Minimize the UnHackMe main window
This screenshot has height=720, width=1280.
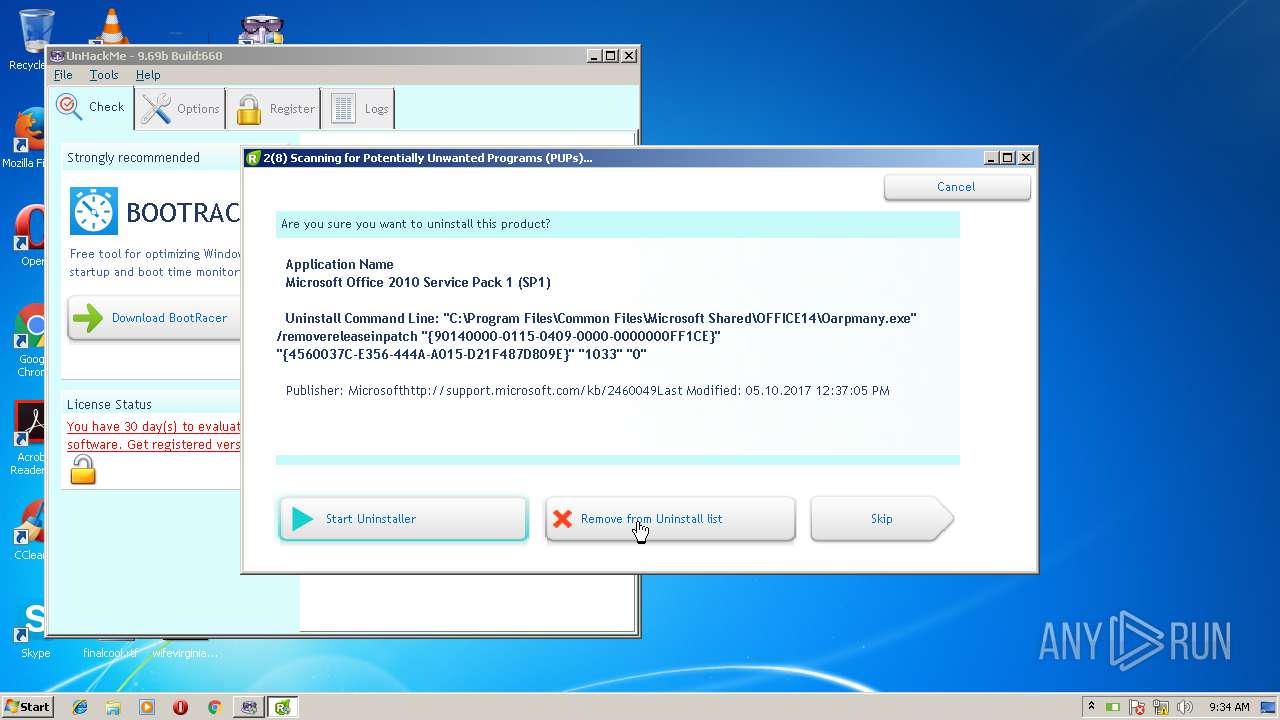point(594,56)
